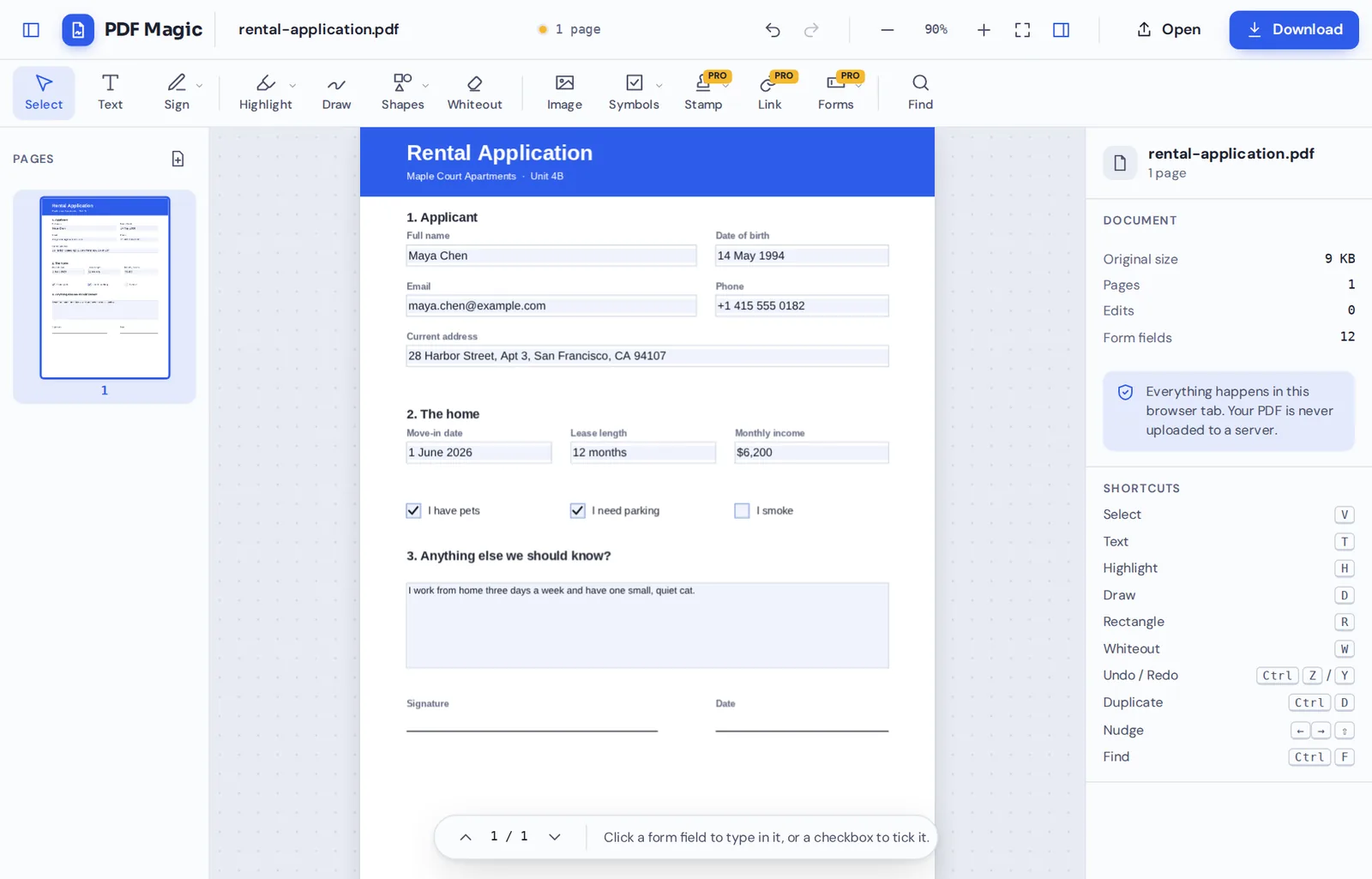Click the Full name field
1372x879 pixels.
coord(551,256)
